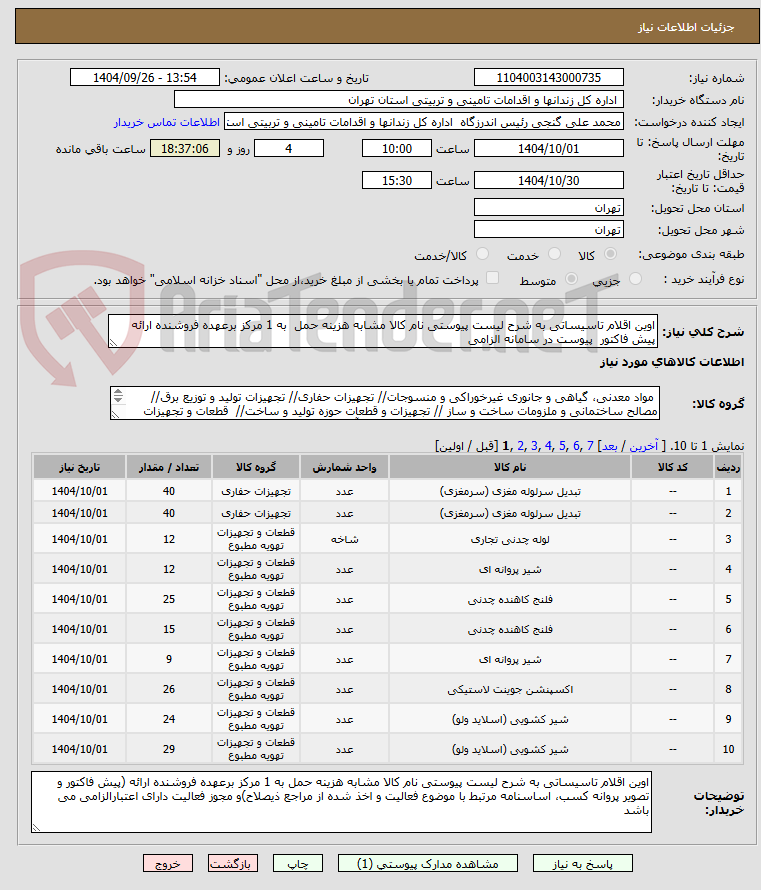Click the توضیحات خریدار text area
This screenshot has height=890, width=761.
(341, 802)
